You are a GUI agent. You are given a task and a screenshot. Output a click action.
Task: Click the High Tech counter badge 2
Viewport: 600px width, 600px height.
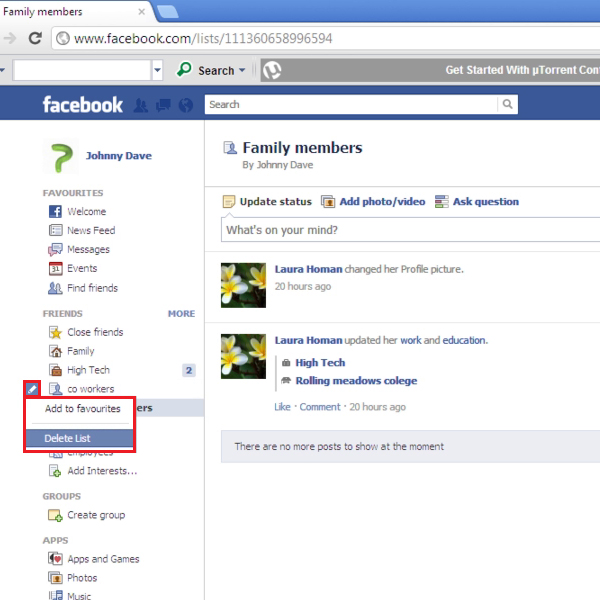(189, 370)
